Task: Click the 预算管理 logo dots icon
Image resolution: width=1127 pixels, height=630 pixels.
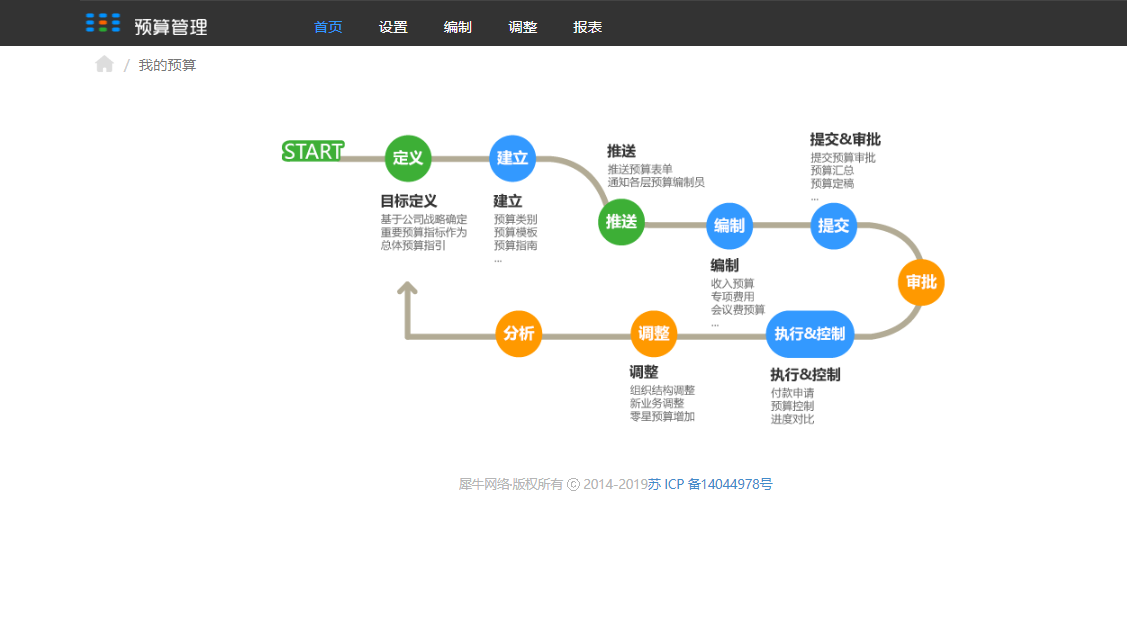Action: [103, 23]
